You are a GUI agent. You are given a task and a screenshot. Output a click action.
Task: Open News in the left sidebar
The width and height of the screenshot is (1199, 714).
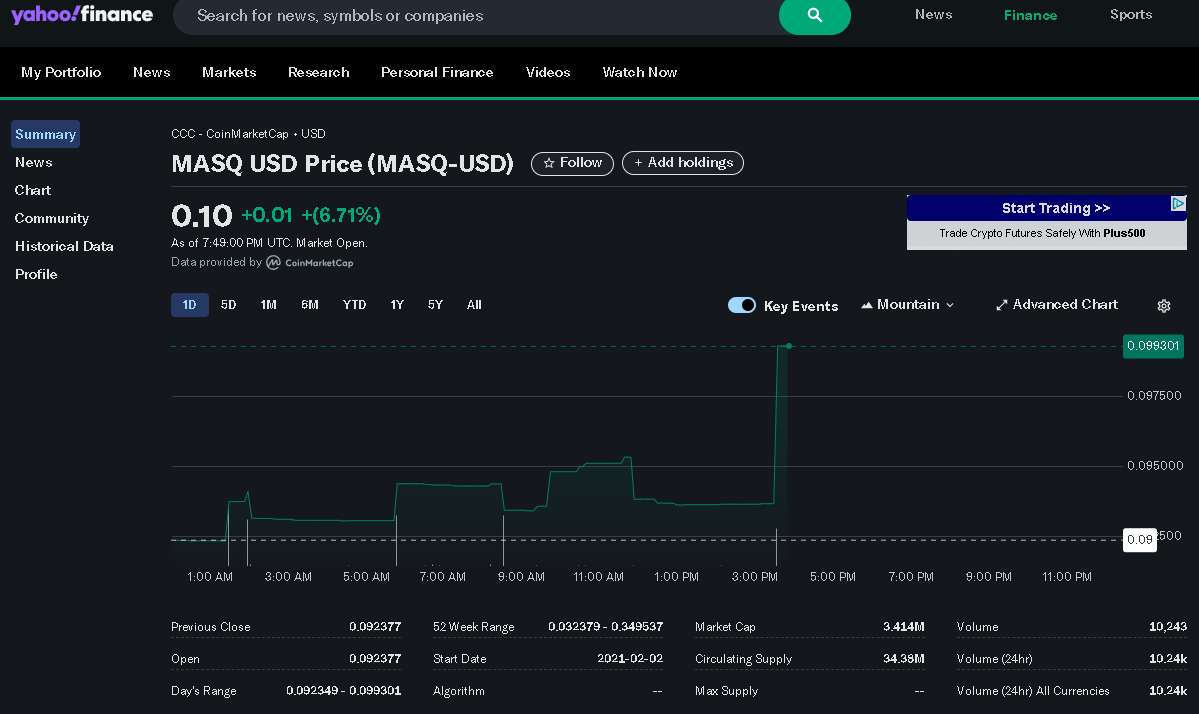pyautogui.click(x=34, y=162)
